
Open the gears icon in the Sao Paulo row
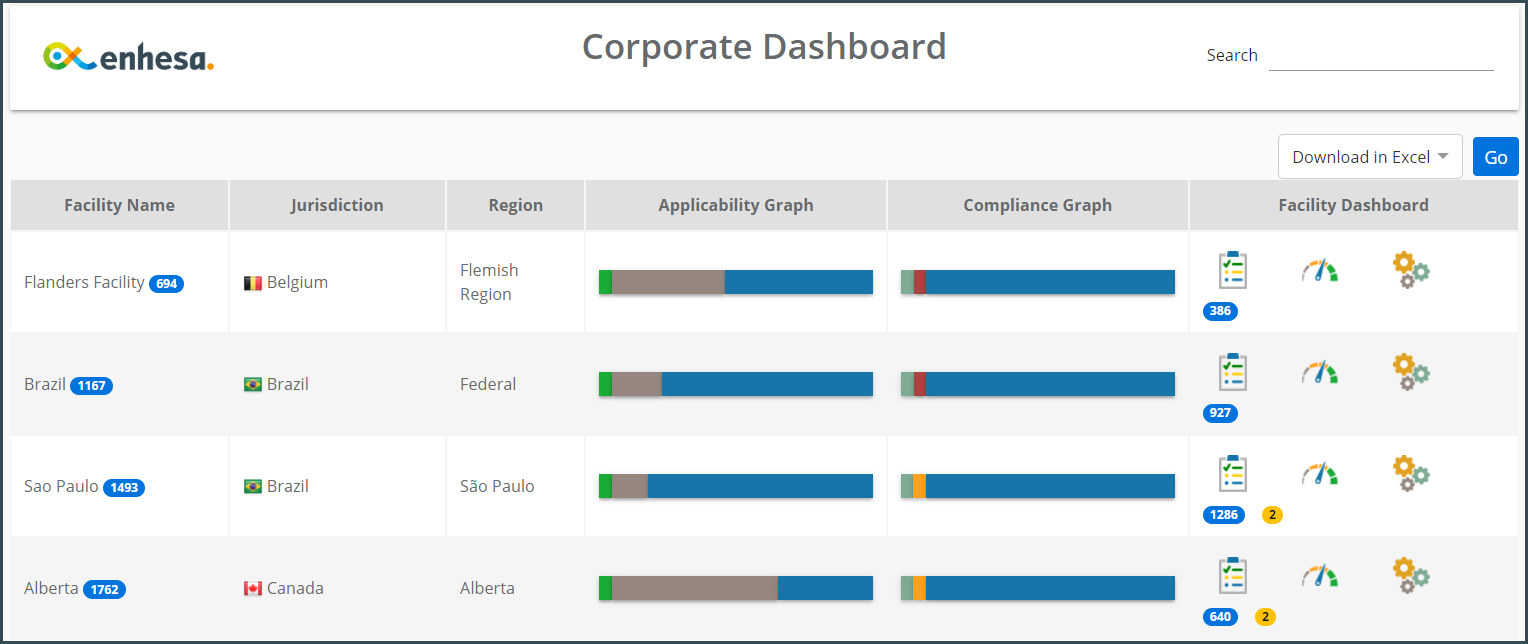[1410, 474]
